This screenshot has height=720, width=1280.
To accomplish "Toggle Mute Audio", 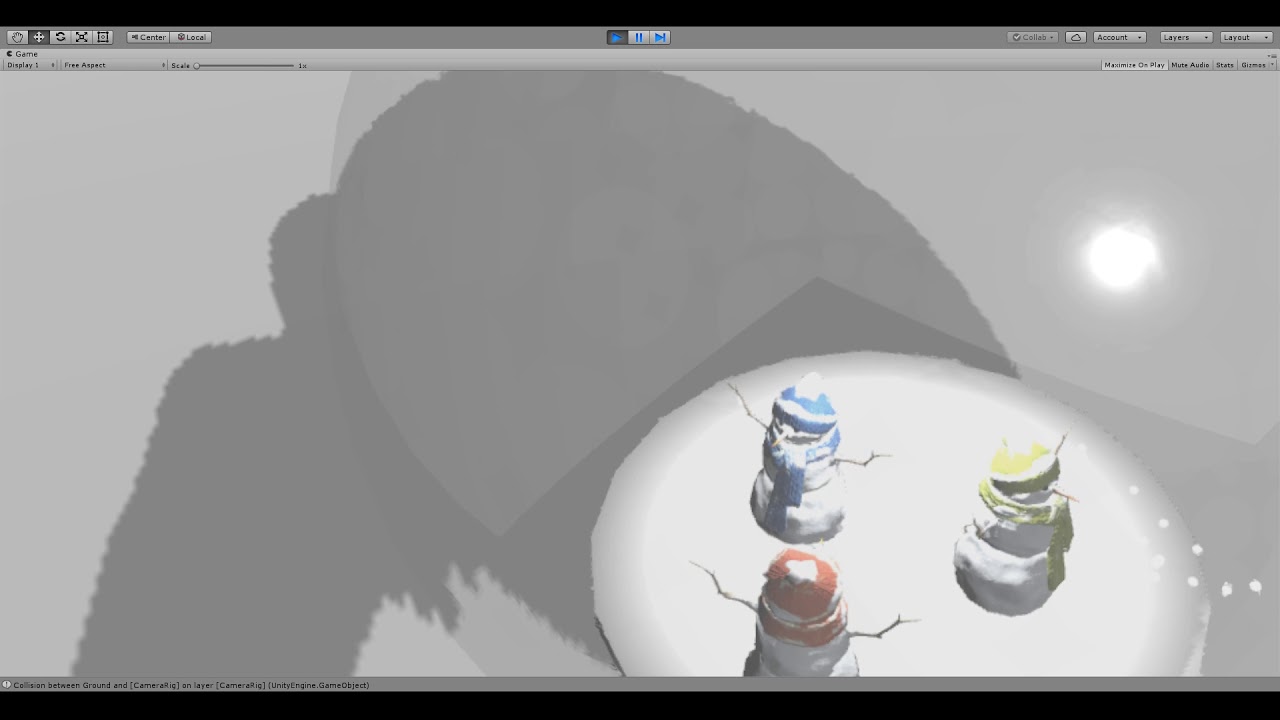I will tap(1190, 65).
